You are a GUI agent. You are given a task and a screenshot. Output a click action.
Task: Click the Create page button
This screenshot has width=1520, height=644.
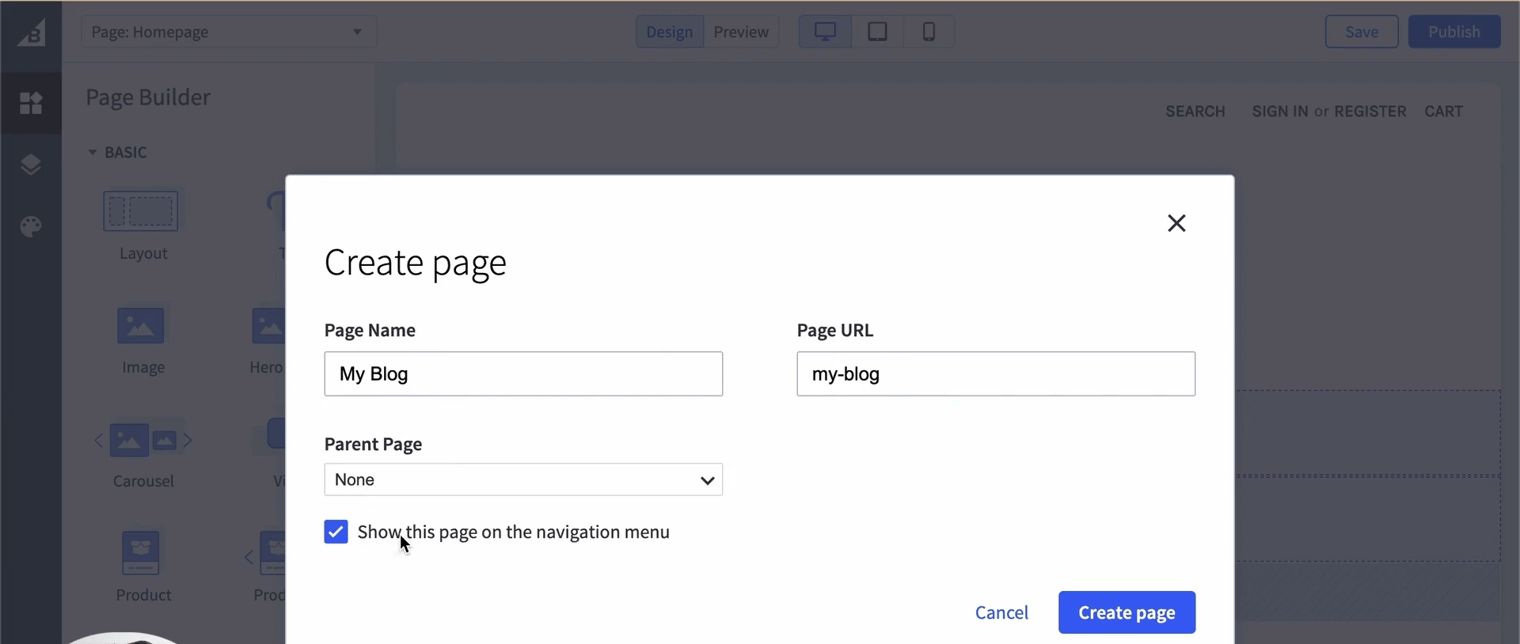point(1126,612)
